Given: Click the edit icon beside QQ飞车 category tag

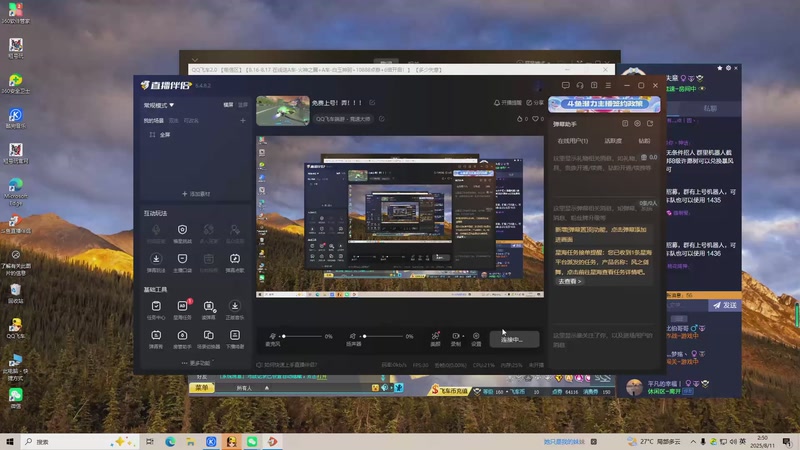Looking at the screenshot, I should coord(382,119).
